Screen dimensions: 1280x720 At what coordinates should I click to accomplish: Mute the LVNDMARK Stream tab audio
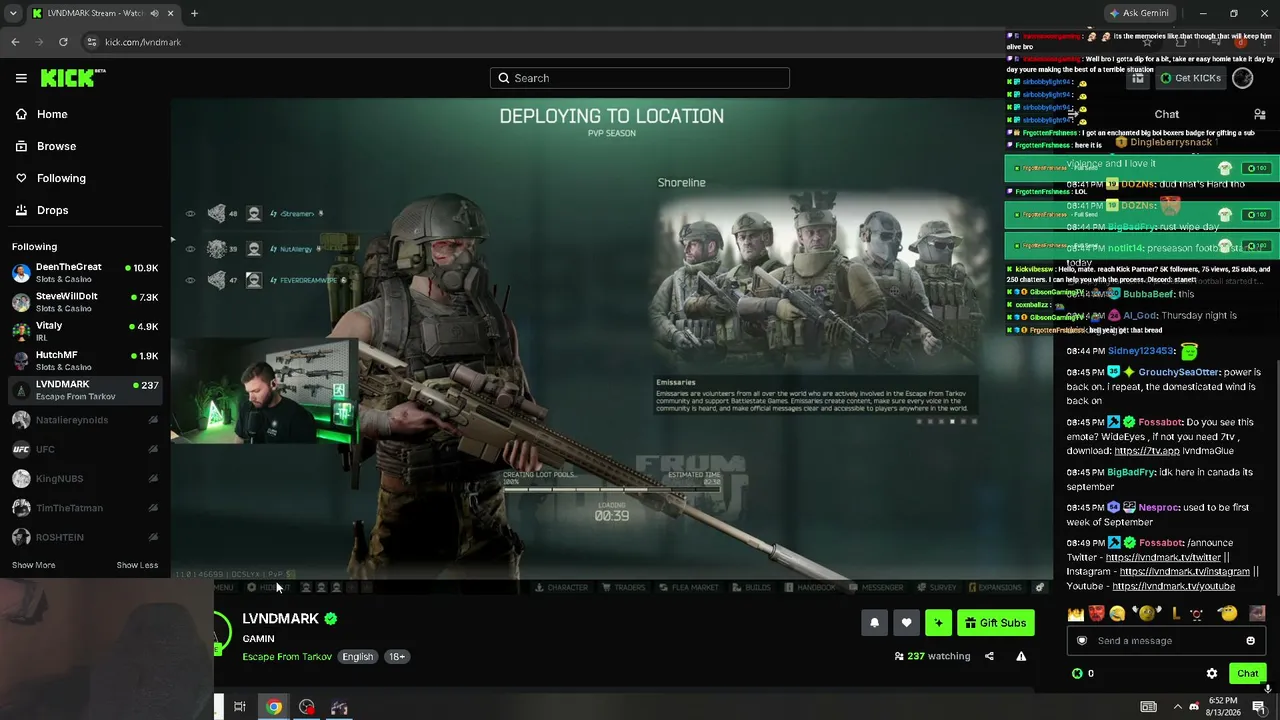[153, 13]
